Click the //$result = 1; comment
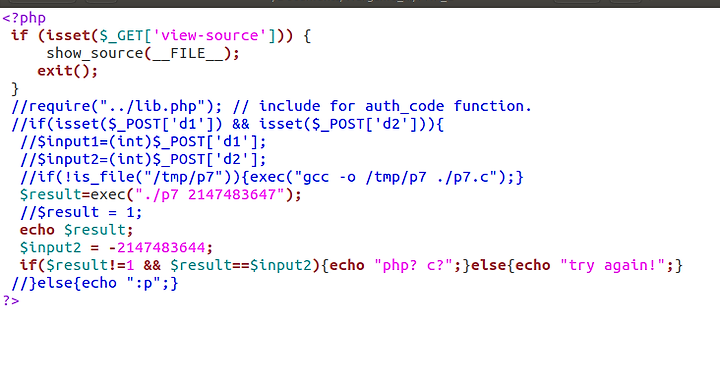720x377 pixels. (x=81, y=212)
